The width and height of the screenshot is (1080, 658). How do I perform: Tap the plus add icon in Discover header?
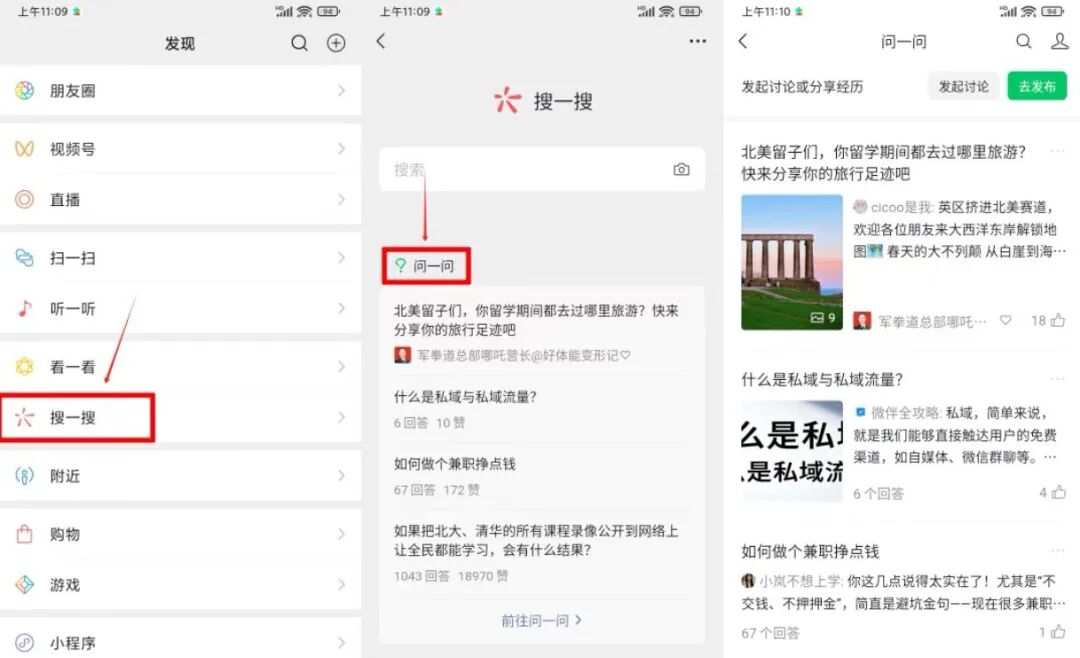click(335, 43)
